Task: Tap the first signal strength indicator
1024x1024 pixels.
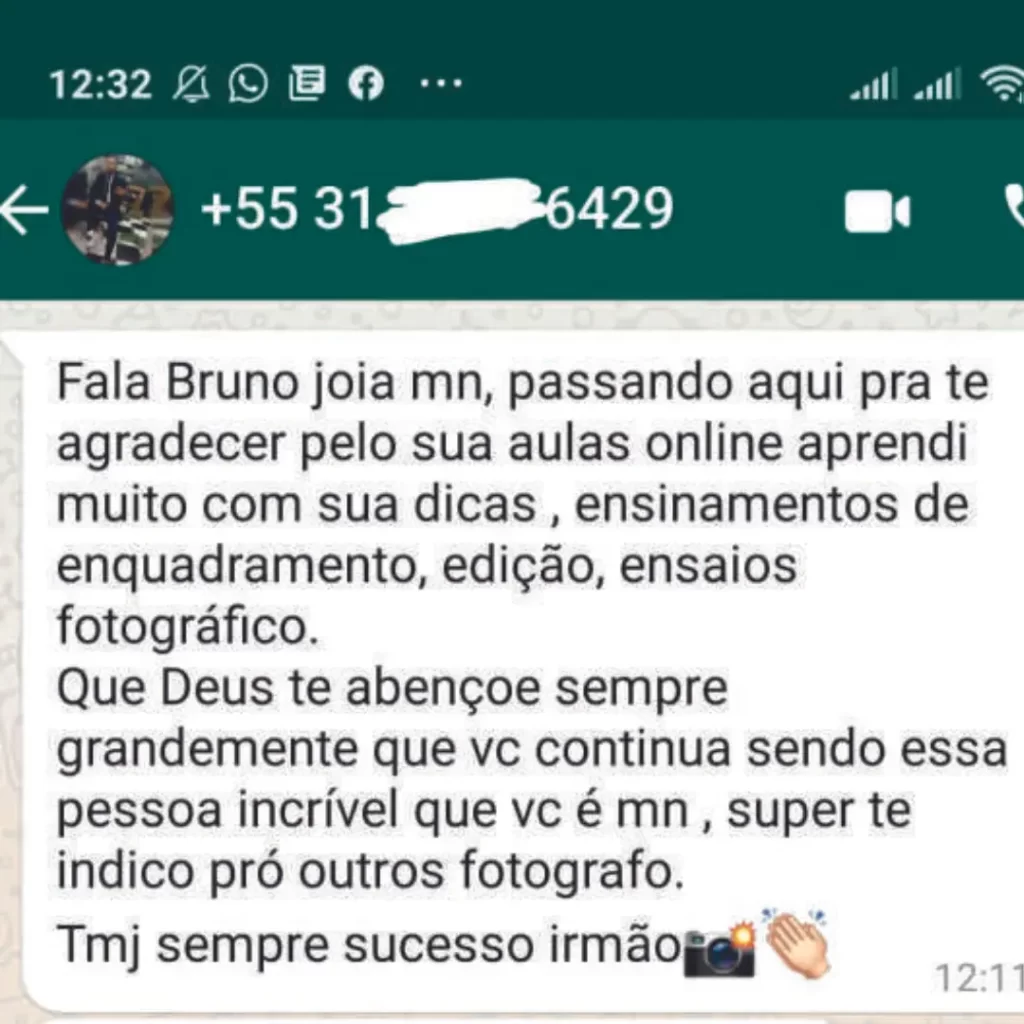Action: [873, 84]
